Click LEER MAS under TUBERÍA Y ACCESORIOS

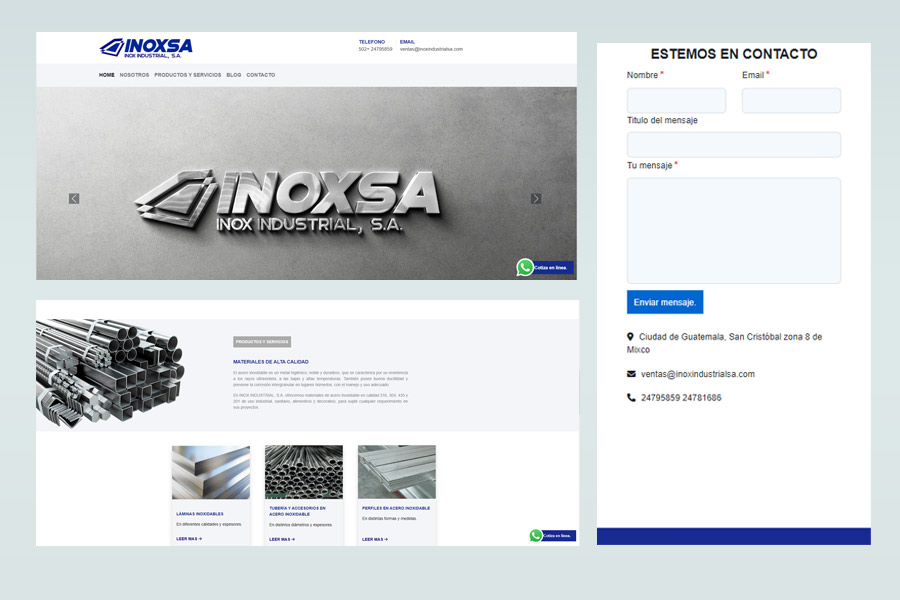[x=282, y=537]
